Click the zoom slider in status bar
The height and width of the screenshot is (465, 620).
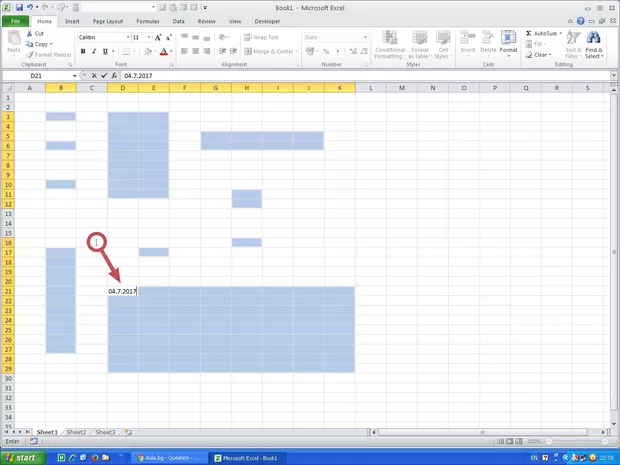577,441
